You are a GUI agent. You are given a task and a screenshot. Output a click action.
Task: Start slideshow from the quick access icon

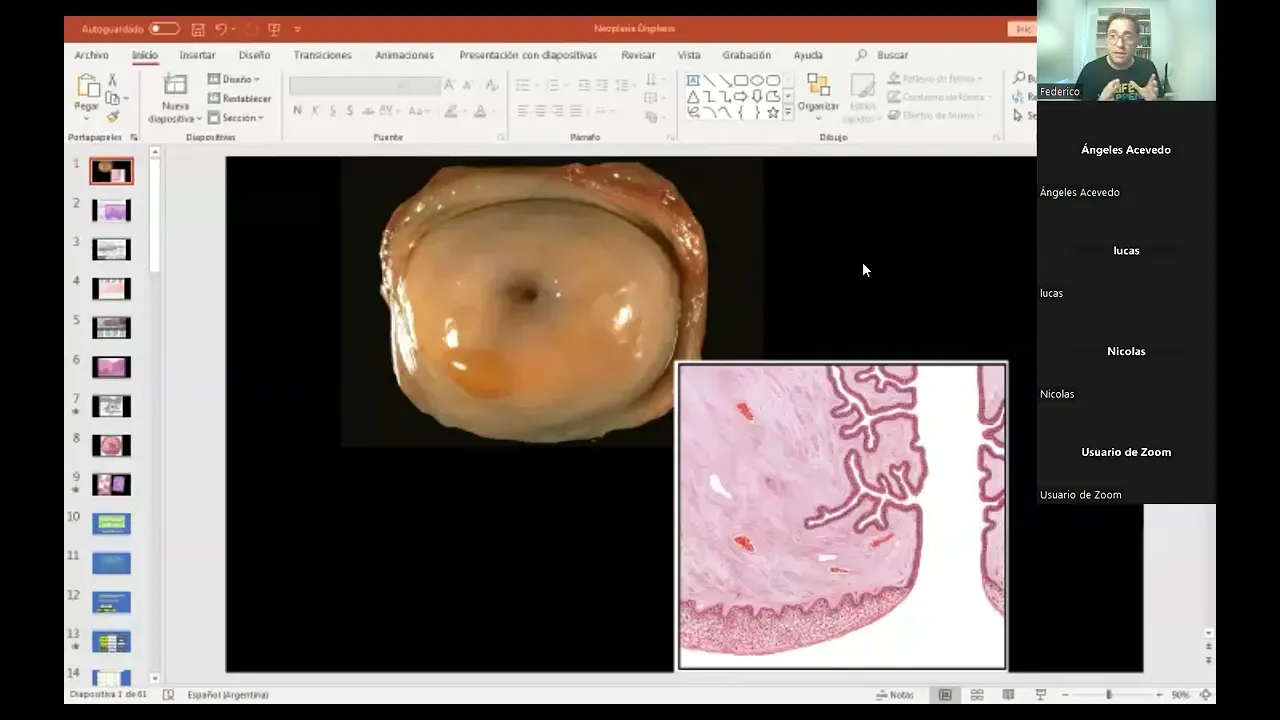click(x=274, y=29)
